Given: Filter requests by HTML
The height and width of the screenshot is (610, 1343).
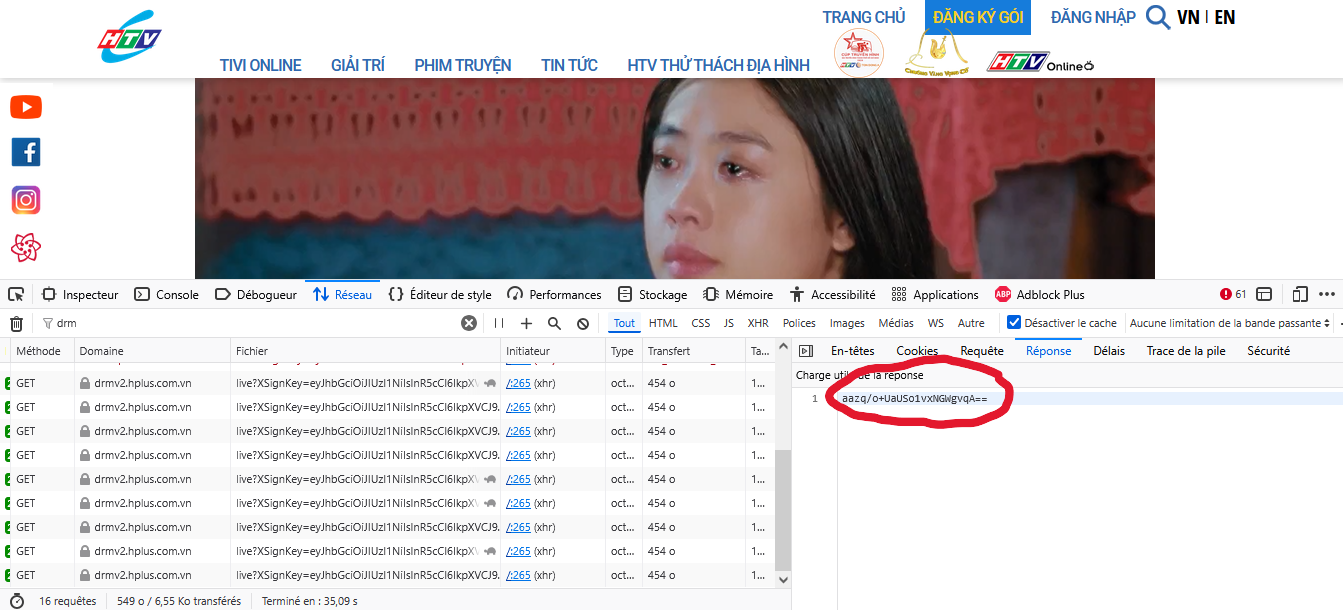Looking at the screenshot, I should (x=663, y=323).
